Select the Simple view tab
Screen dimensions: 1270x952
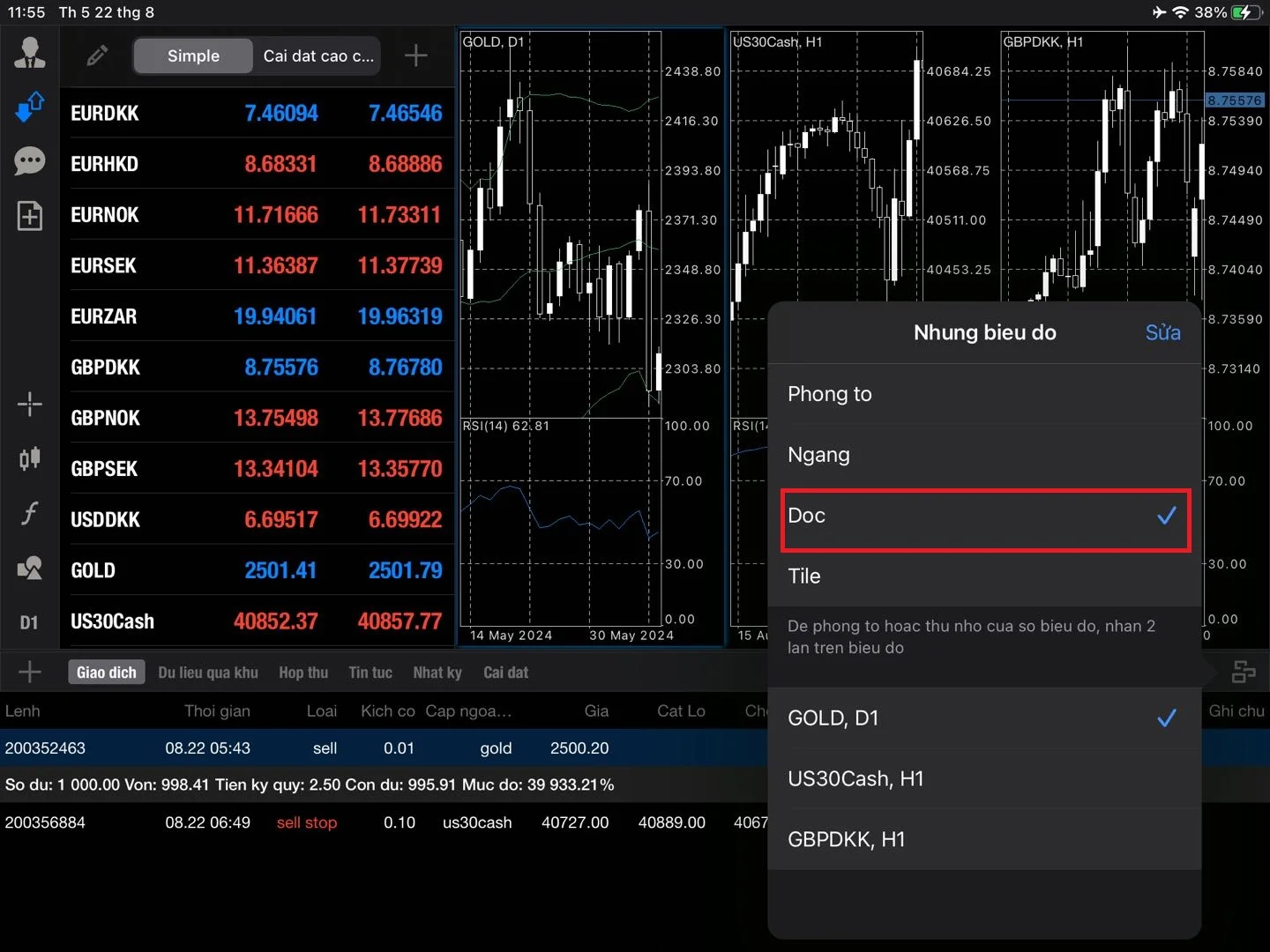point(193,56)
